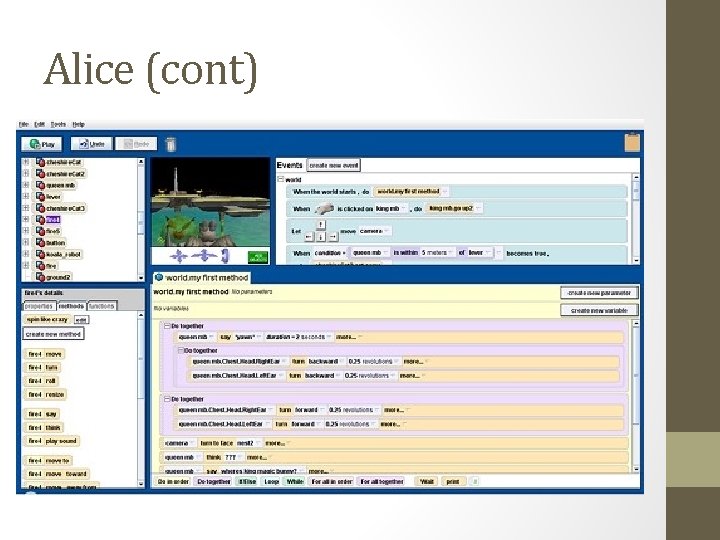Click object tree scrollbar down arrow
Viewport: 720px width, 540px height.
pos(141,278)
